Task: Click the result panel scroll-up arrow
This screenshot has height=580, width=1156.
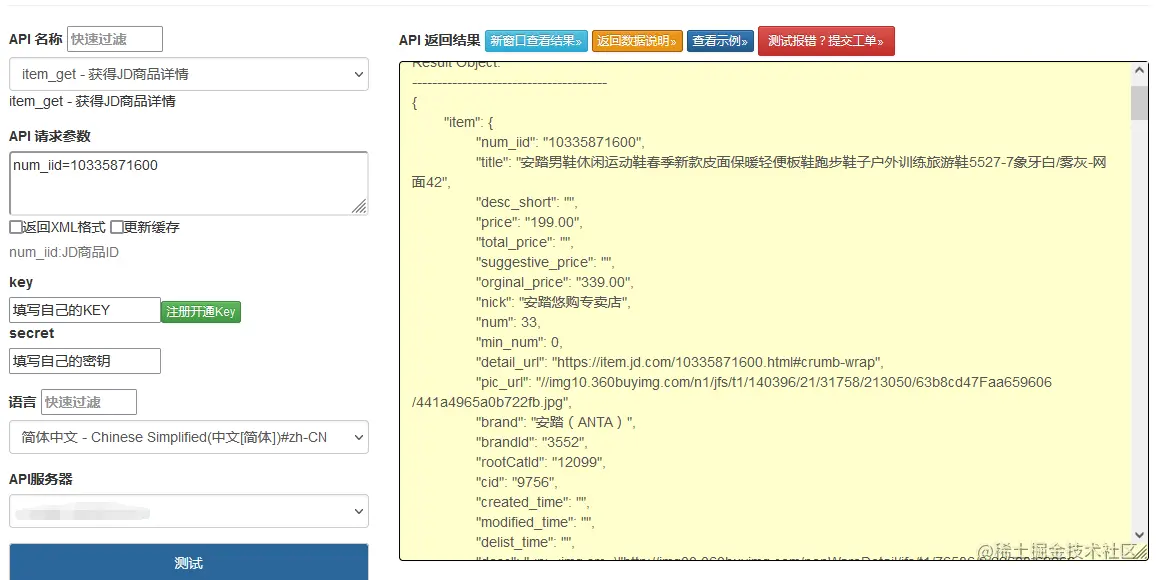Action: click(1139, 71)
